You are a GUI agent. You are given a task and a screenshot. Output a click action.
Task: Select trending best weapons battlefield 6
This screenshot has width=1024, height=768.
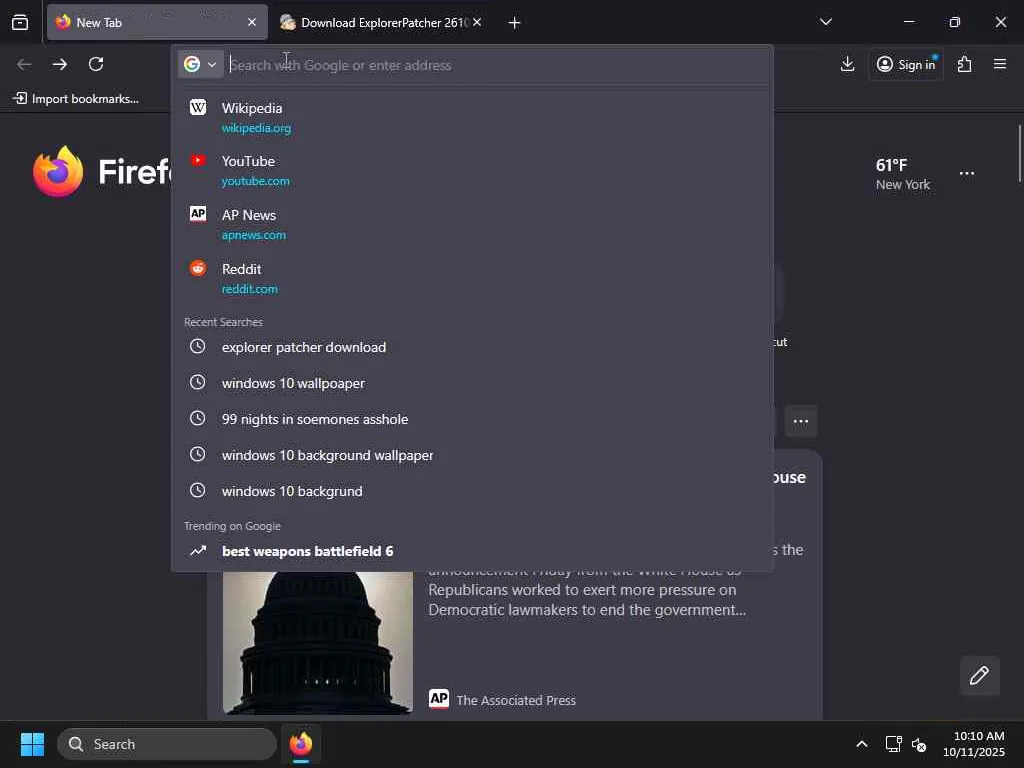472,551
